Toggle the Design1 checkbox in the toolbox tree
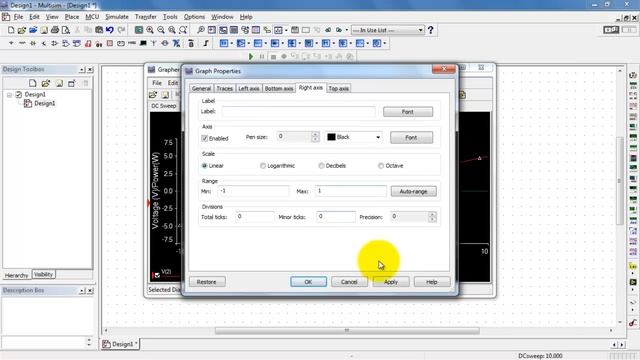Viewport: 640px width, 360px height. pyautogui.click(x=18, y=94)
